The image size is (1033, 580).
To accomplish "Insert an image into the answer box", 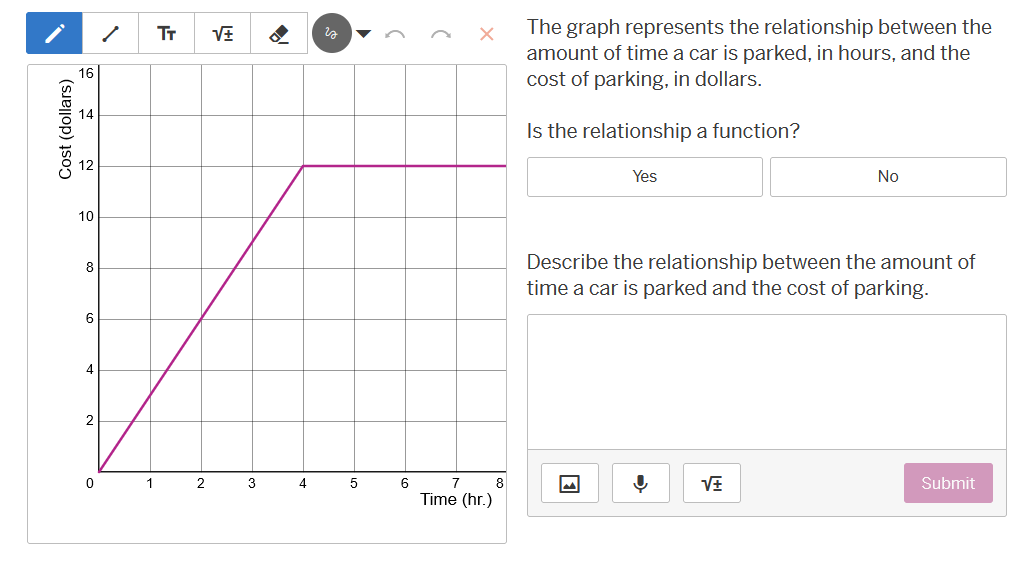I will point(569,483).
